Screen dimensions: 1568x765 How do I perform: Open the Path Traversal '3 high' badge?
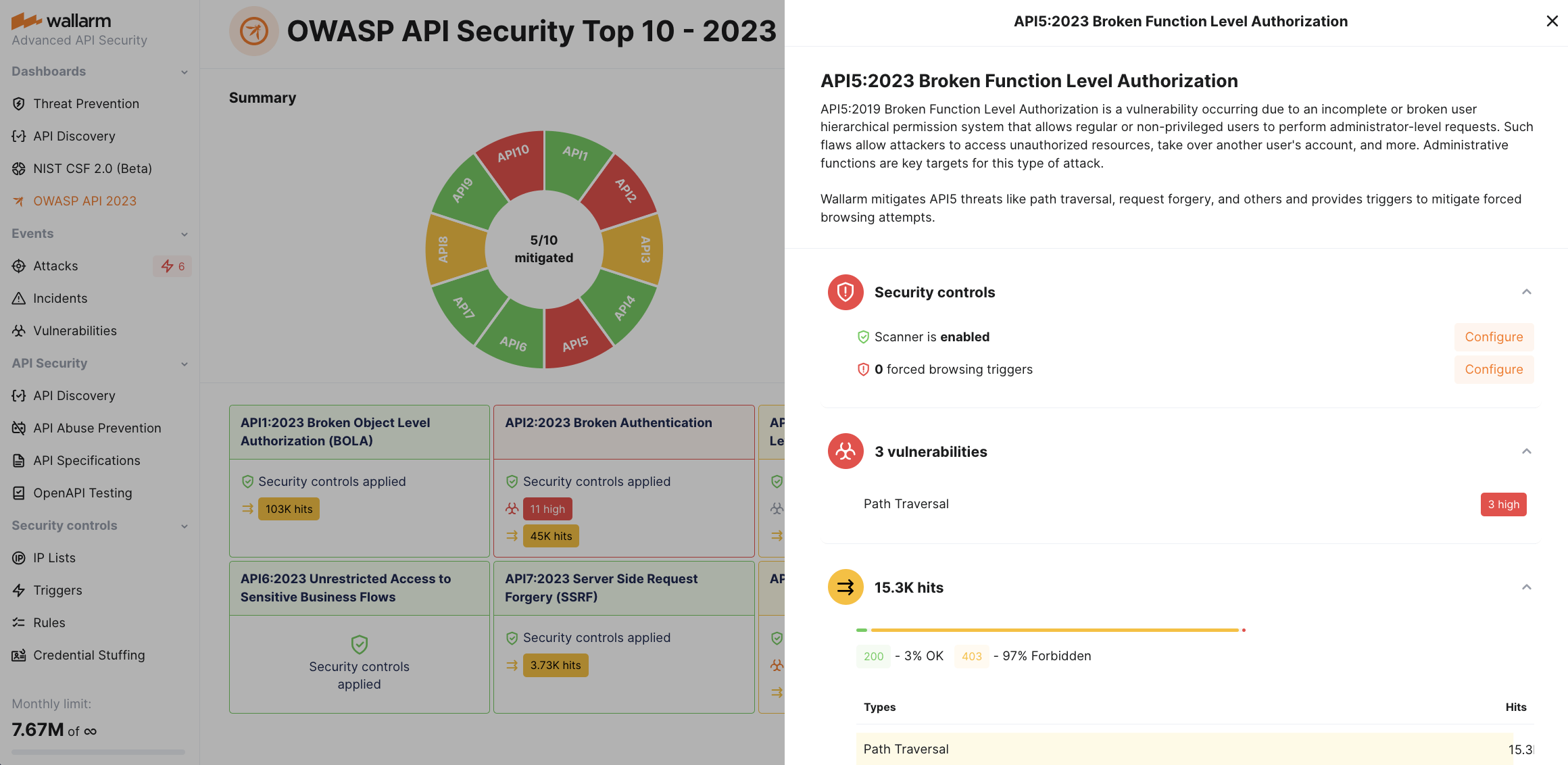click(1503, 504)
